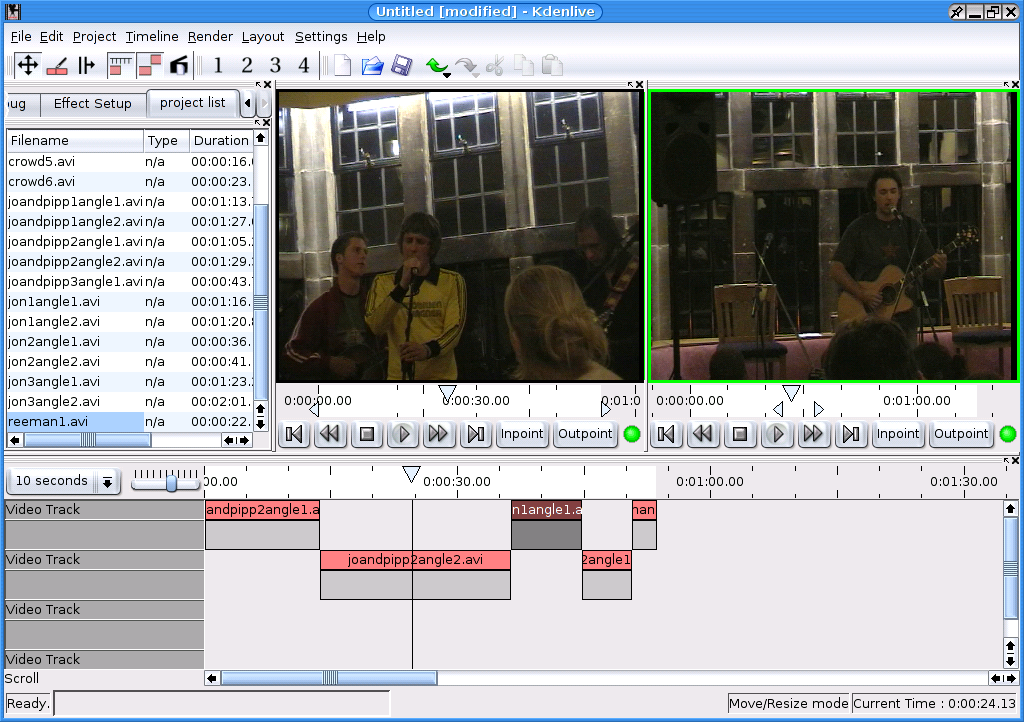Stop playback on the right monitor

(x=741, y=434)
